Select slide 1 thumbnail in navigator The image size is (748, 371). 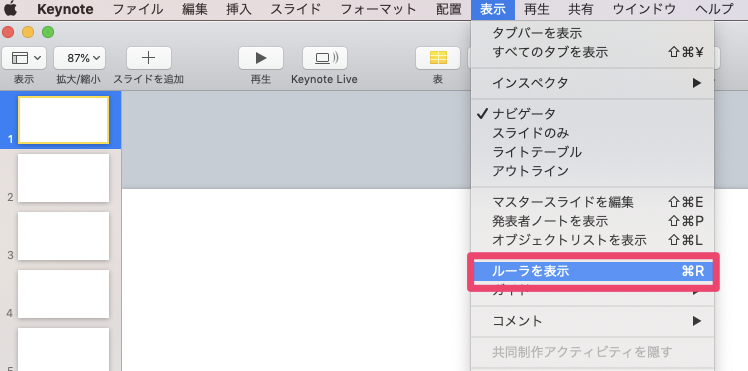[63, 120]
